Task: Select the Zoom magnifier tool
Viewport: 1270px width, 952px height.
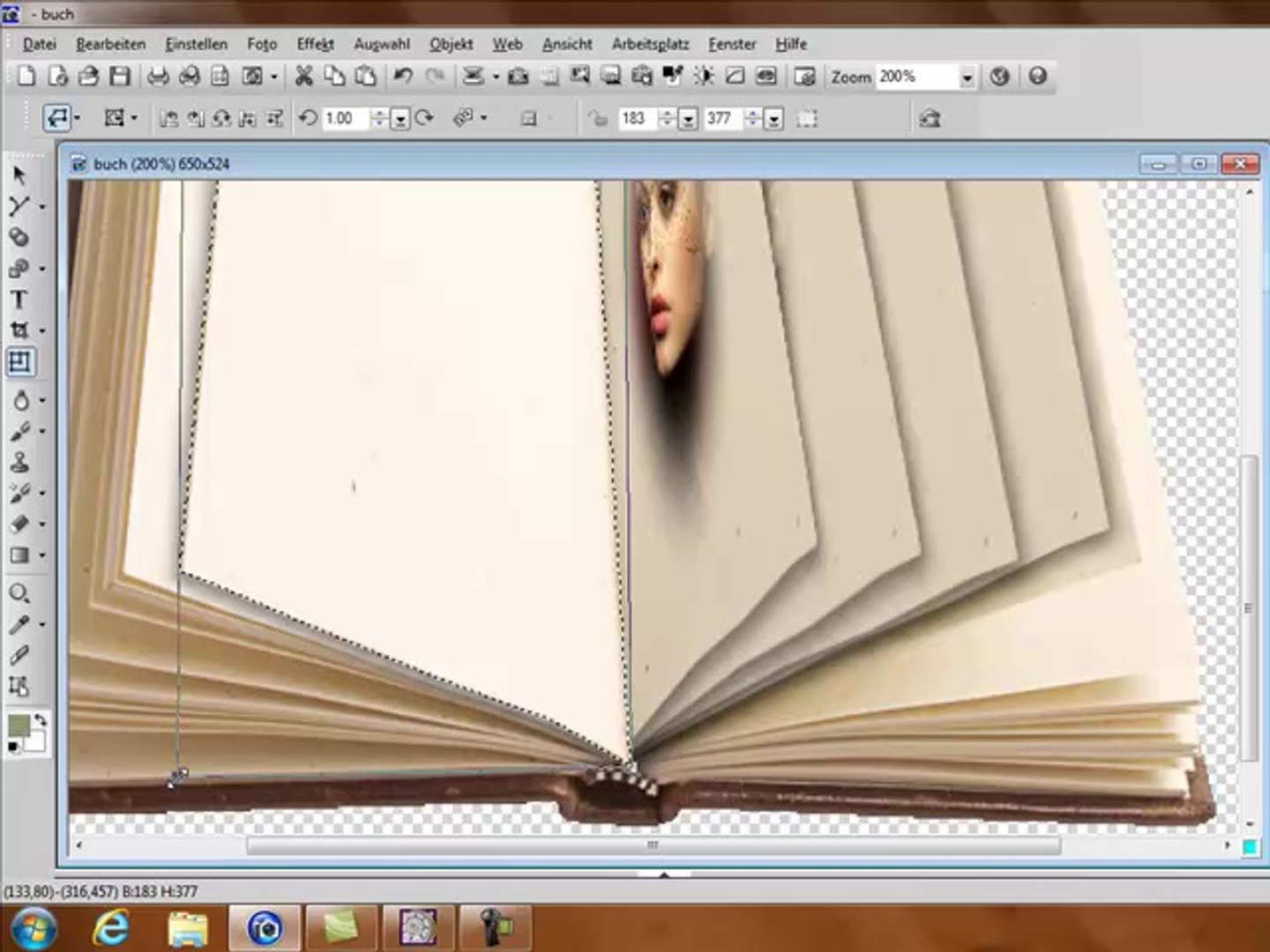Action: (x=19, y=593)
